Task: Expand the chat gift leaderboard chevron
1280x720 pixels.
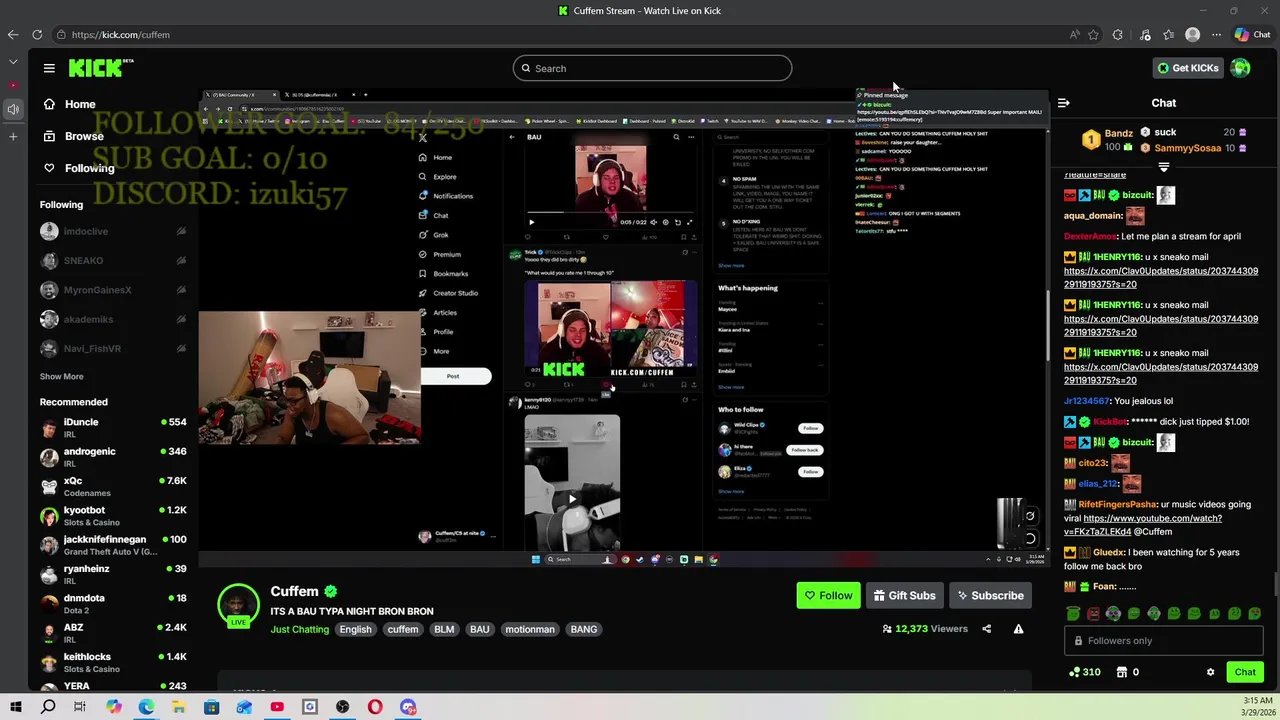Action: (1163, 167)
